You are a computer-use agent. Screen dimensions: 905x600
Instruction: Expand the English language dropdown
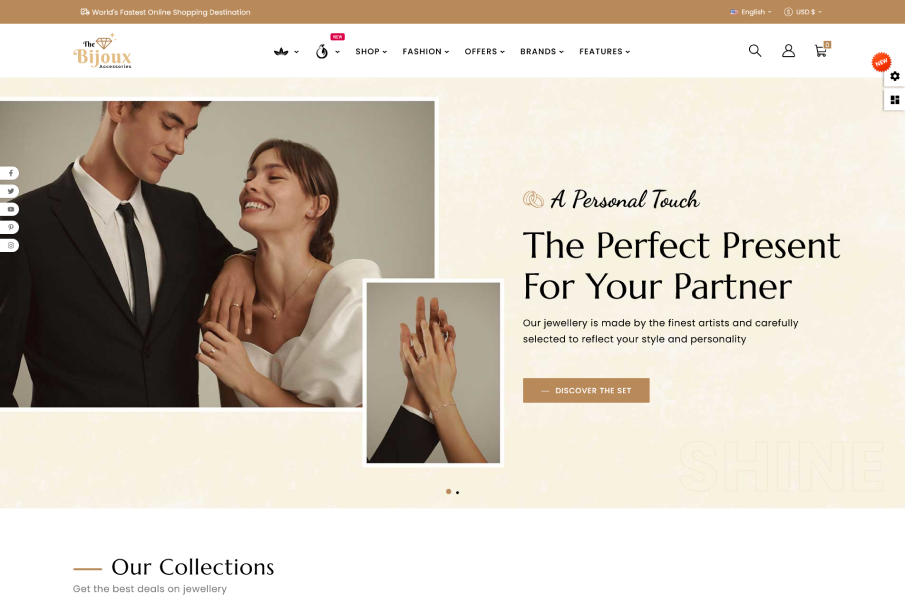[751, 12]
